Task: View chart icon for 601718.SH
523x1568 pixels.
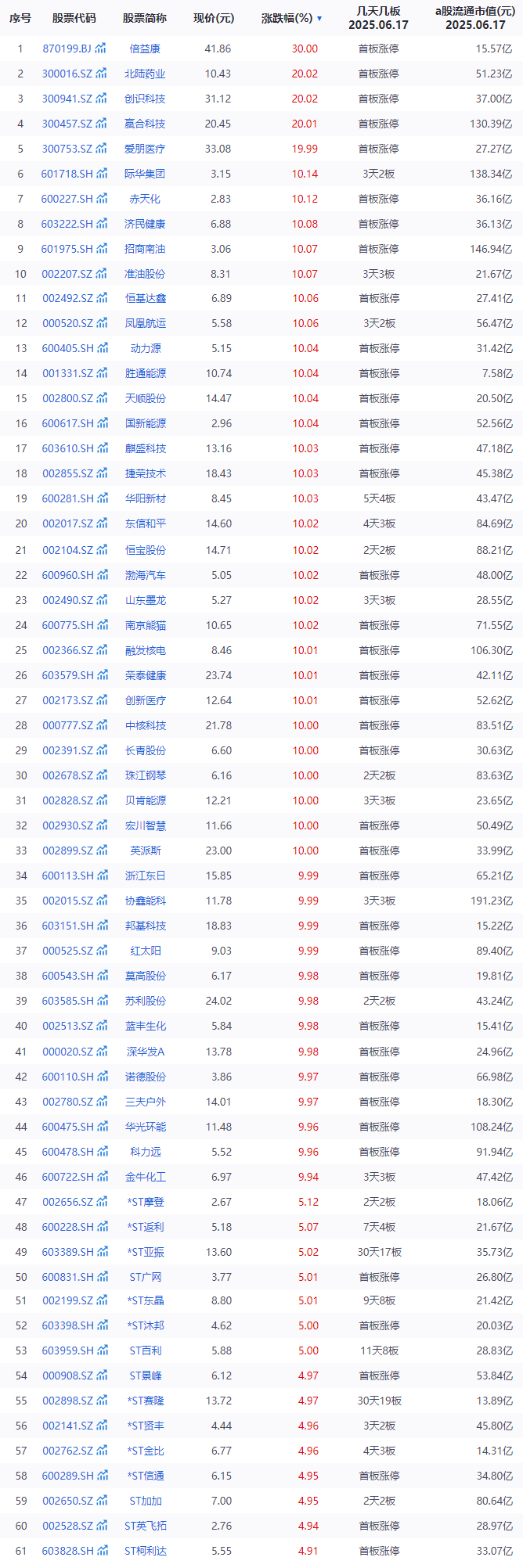Action: 102,174
